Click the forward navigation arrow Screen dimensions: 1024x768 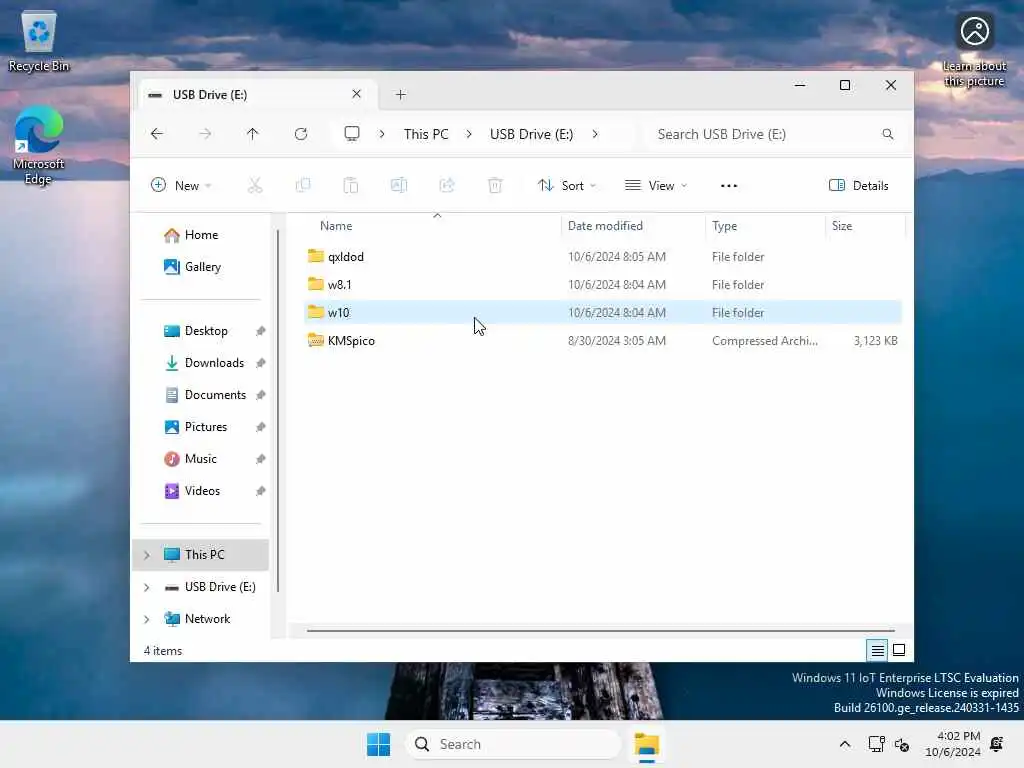click(205, 134)
